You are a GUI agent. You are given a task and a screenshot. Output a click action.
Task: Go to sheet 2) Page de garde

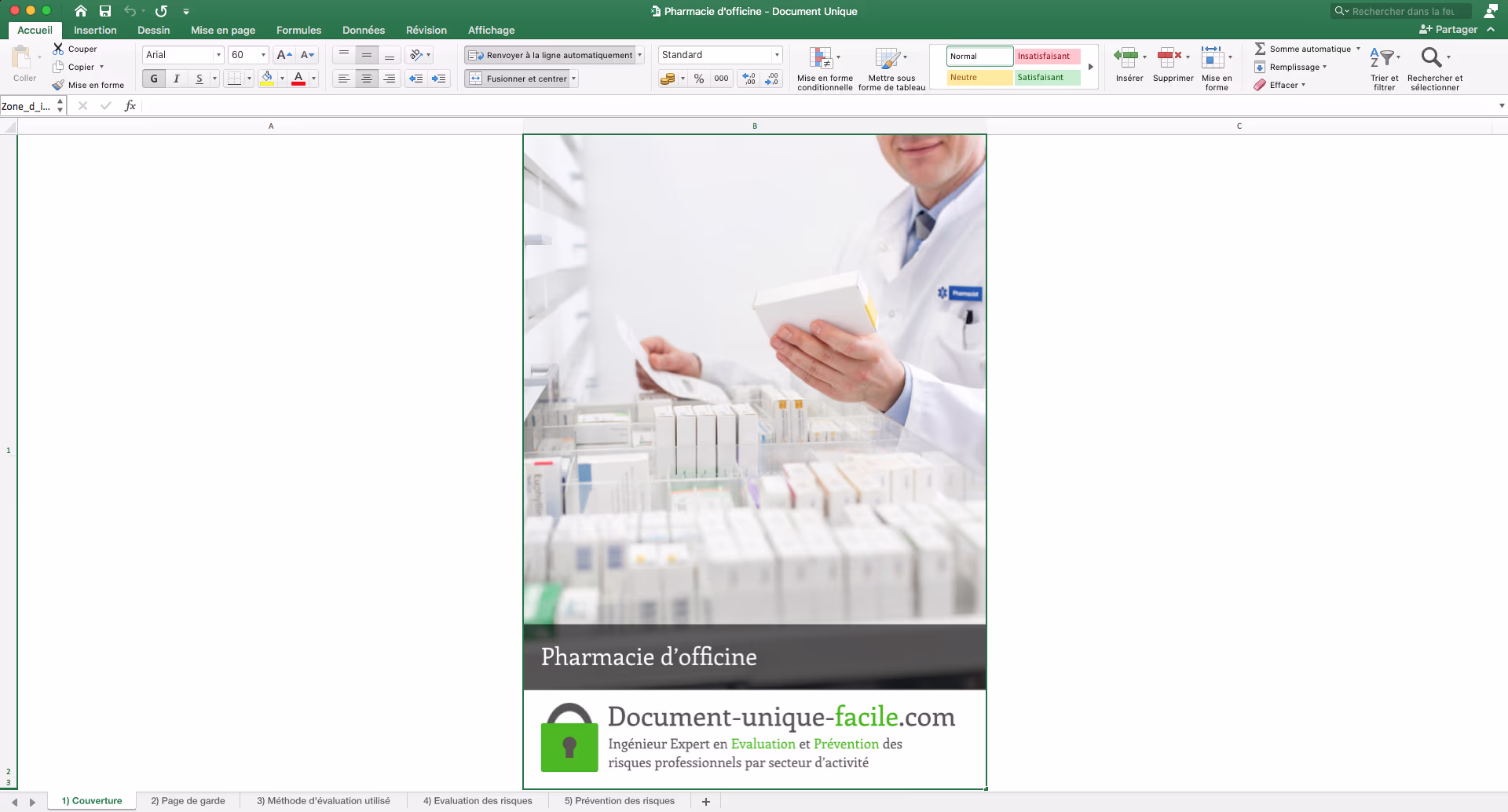click(188, 801)
